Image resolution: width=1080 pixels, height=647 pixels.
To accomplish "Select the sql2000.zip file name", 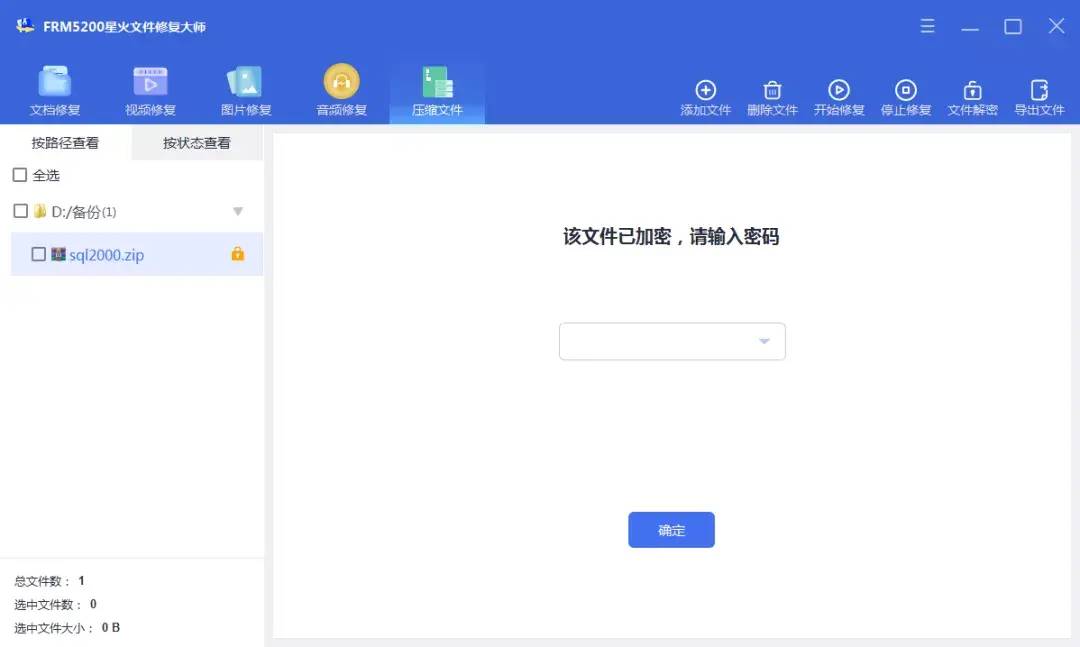I will (x=107, y=255).
